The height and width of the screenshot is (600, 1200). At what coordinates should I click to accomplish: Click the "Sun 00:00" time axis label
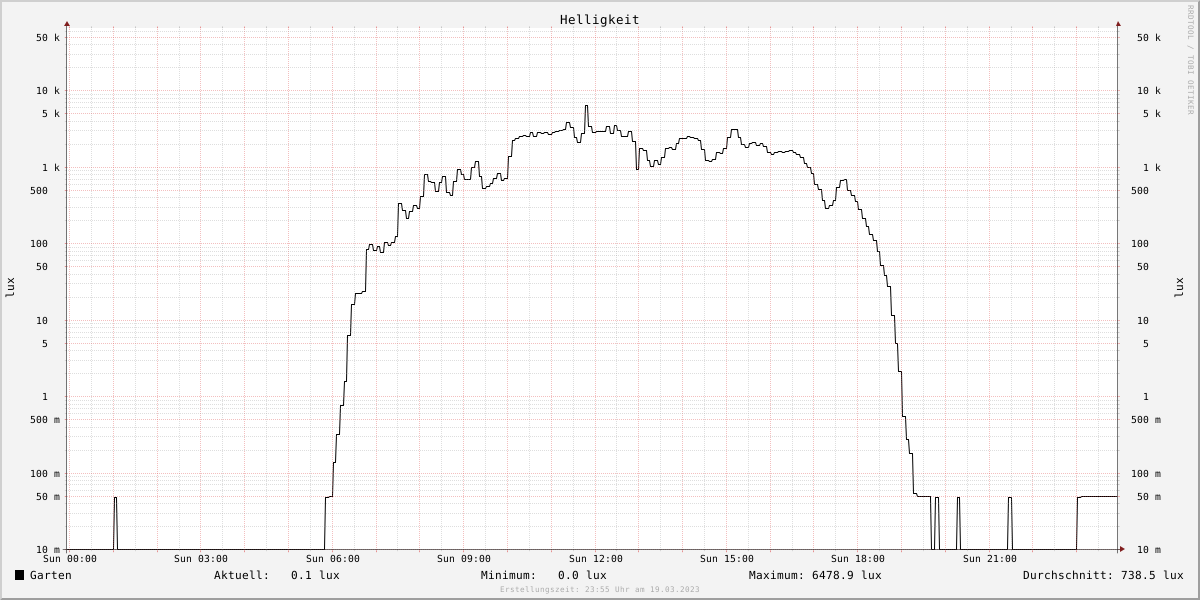pyautogui.click(x=70, y=559)
